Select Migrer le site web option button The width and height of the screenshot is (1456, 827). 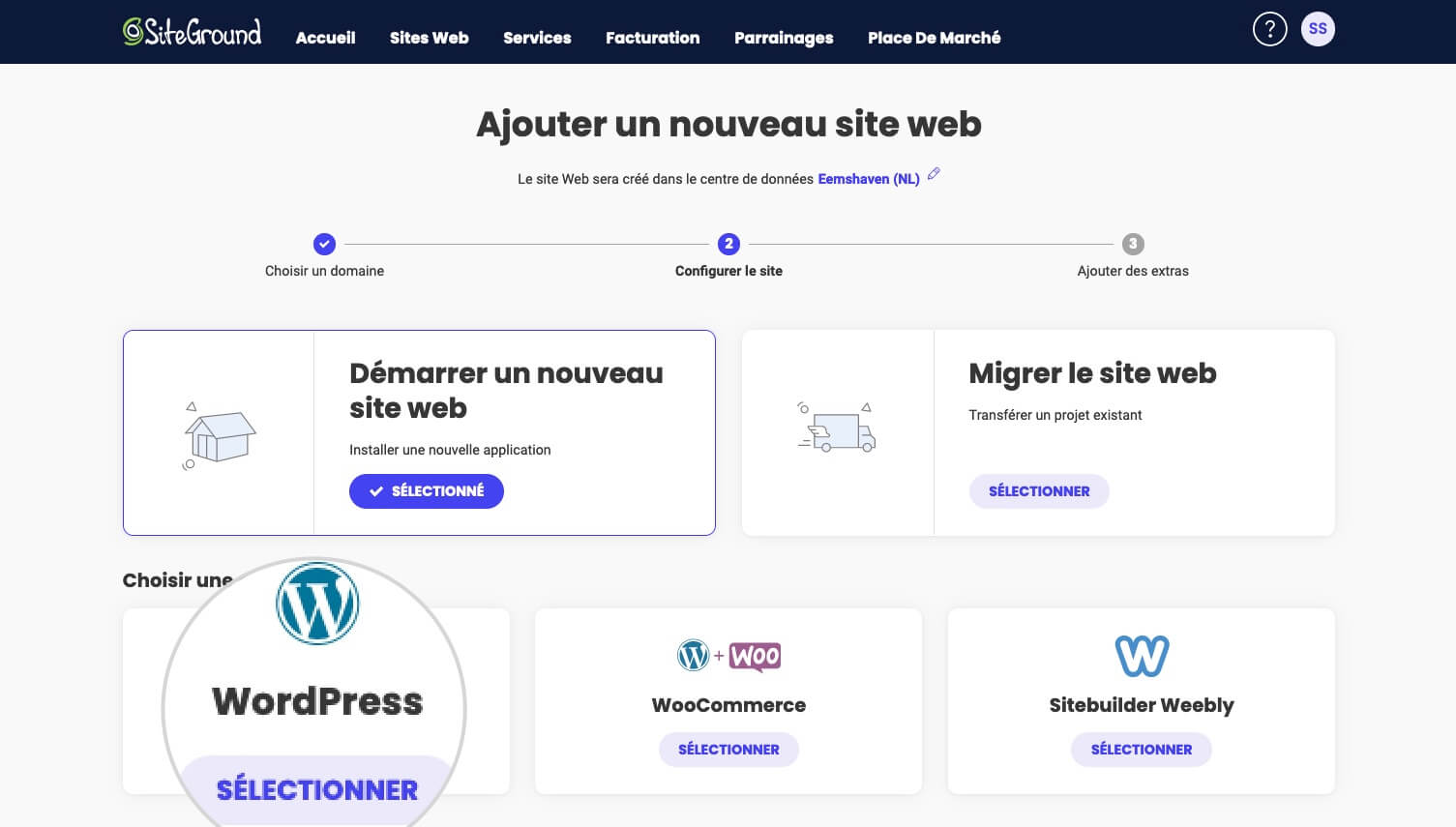coord(1039,491)
